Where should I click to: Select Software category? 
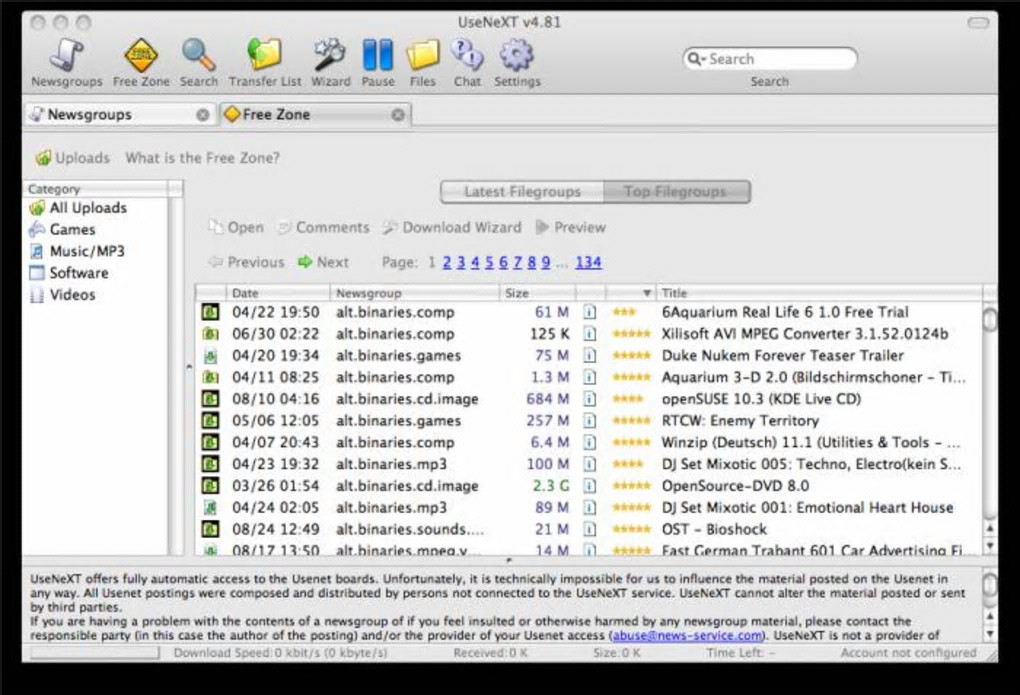click(69, 273)
